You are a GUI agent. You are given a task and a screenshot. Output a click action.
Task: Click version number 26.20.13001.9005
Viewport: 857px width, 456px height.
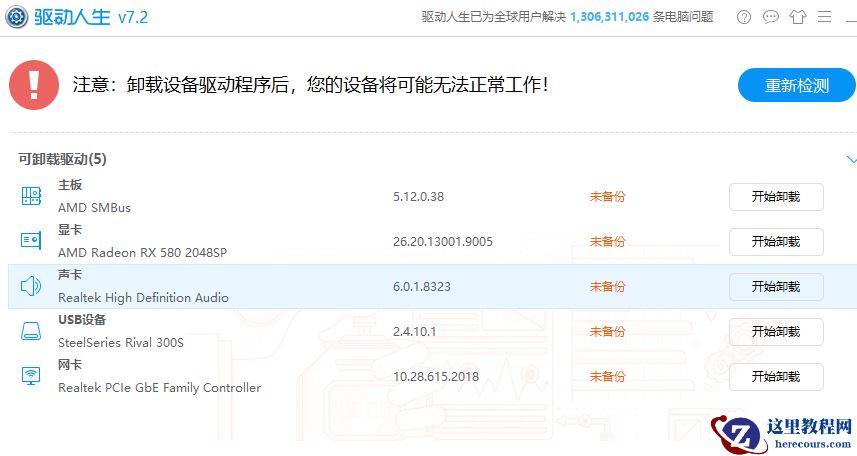click(443, 242)
